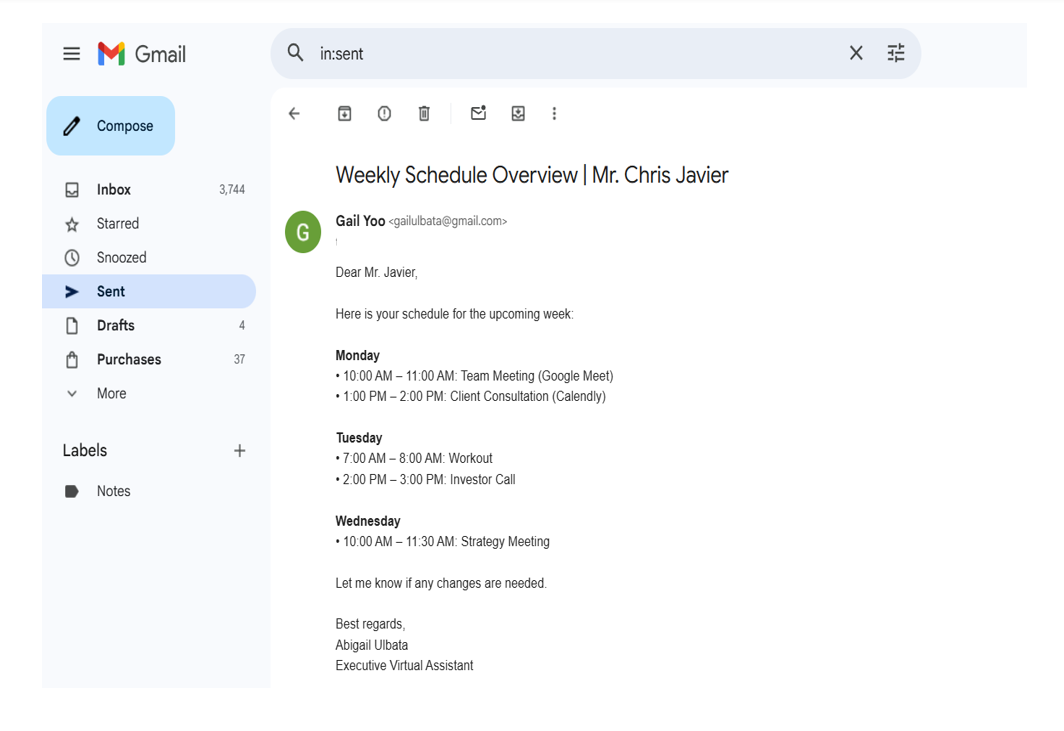Click the Inbox unread count 3,744
This screenshot has width=1064, height=731.
tap(232, 189)
